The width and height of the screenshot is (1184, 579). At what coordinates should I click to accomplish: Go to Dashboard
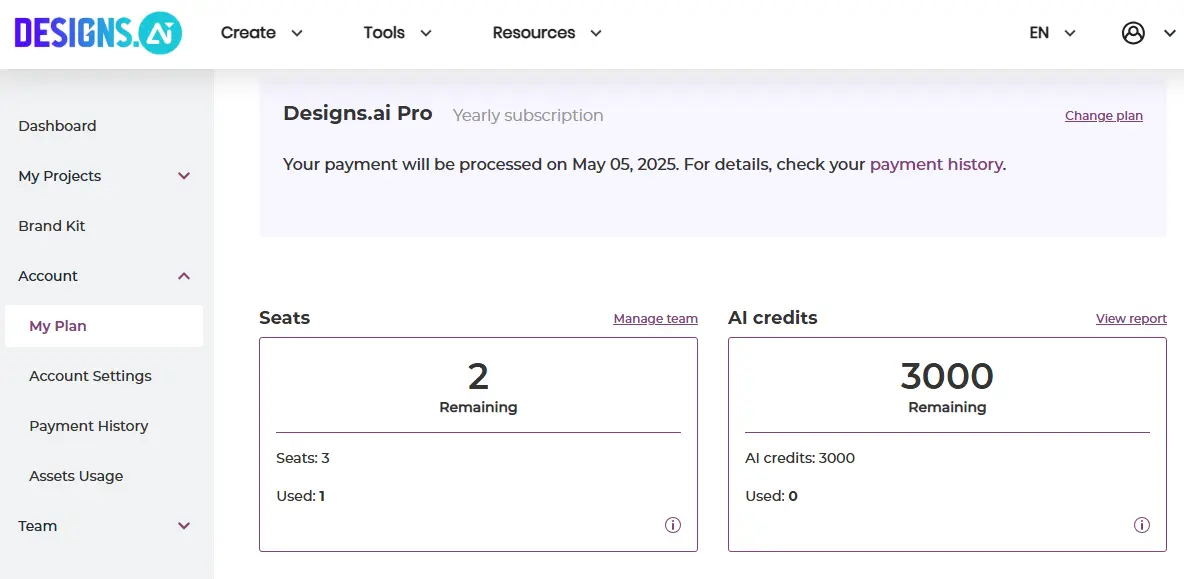57,126
